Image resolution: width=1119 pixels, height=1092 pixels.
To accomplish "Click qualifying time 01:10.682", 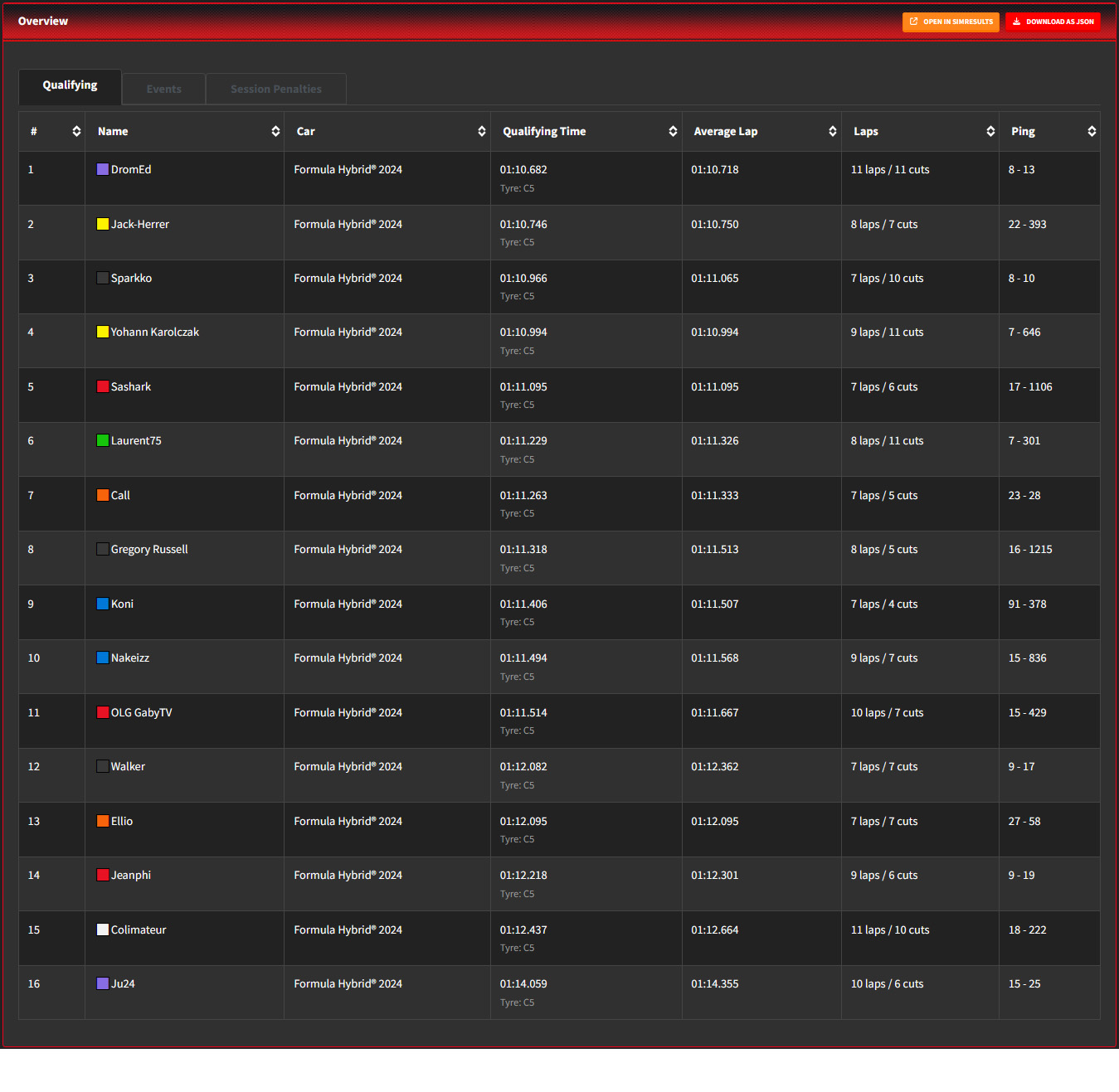I will coord(523,169).
